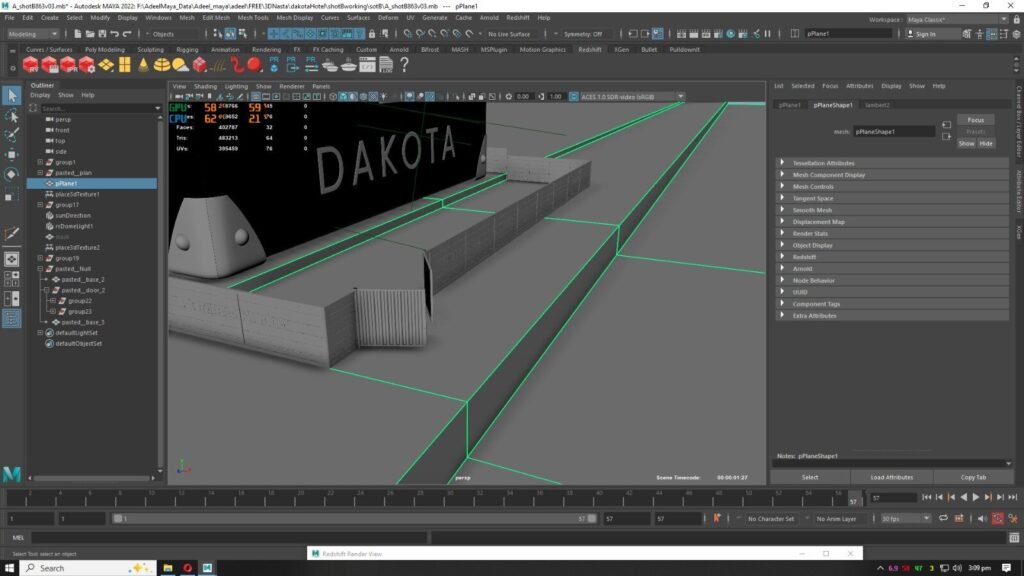Open the Mesh Tools menu
Viewport: 1024px width, 576px height.
(x=253, y=18)
